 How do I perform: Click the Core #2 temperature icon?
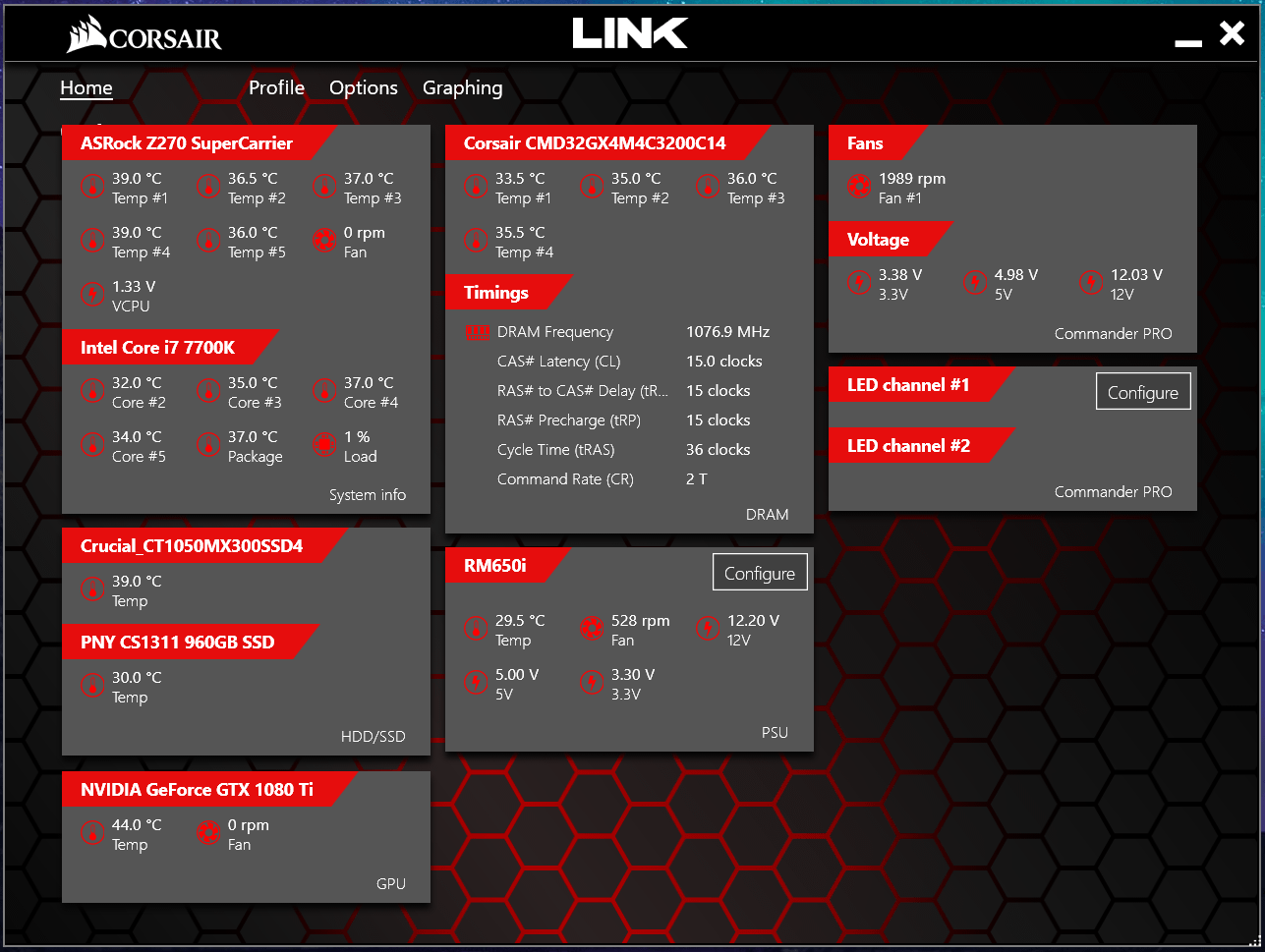click(x=92, y=391)
